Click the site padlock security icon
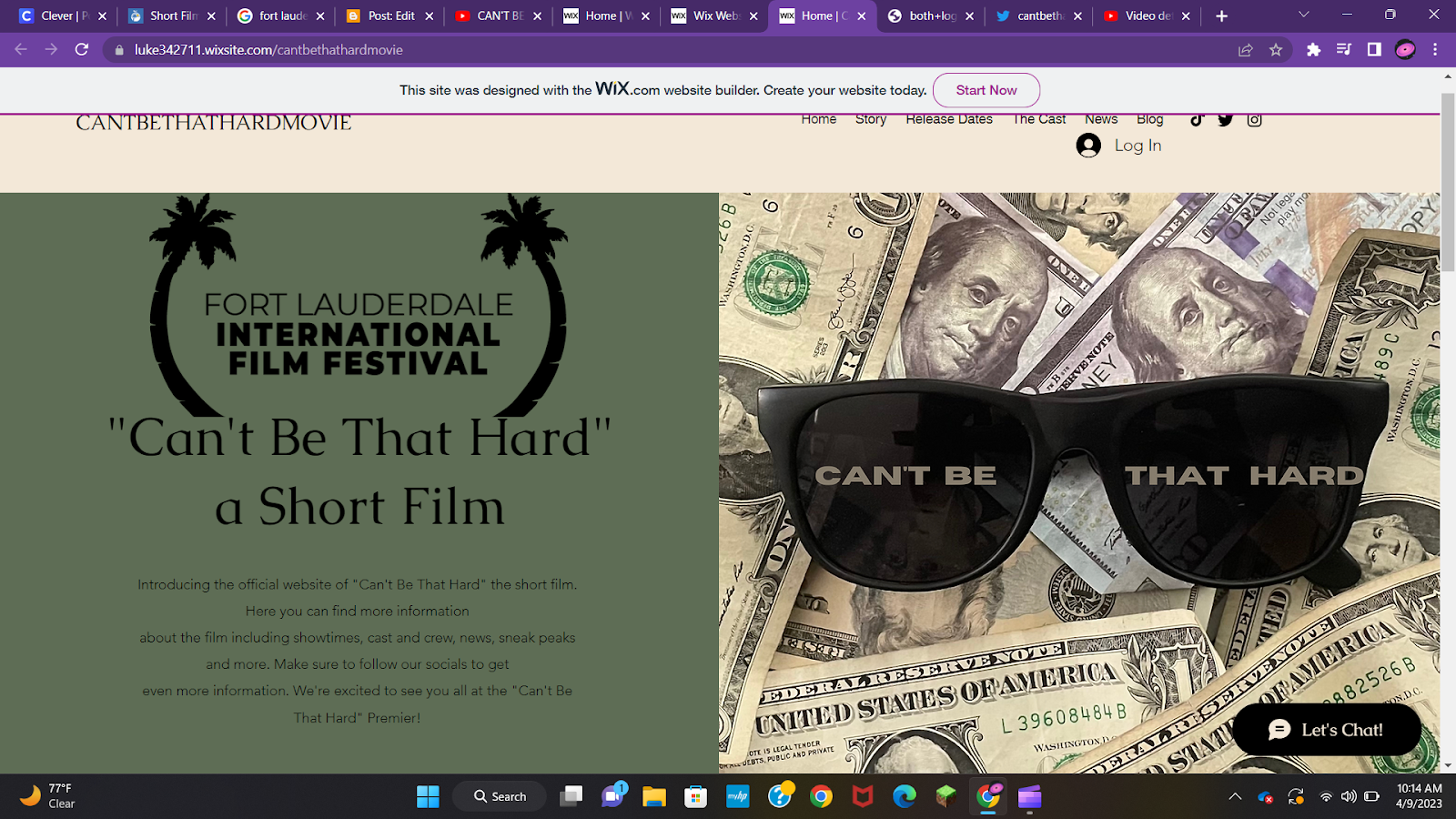This screenshot has width=1456, height=819. coord(118,50)
